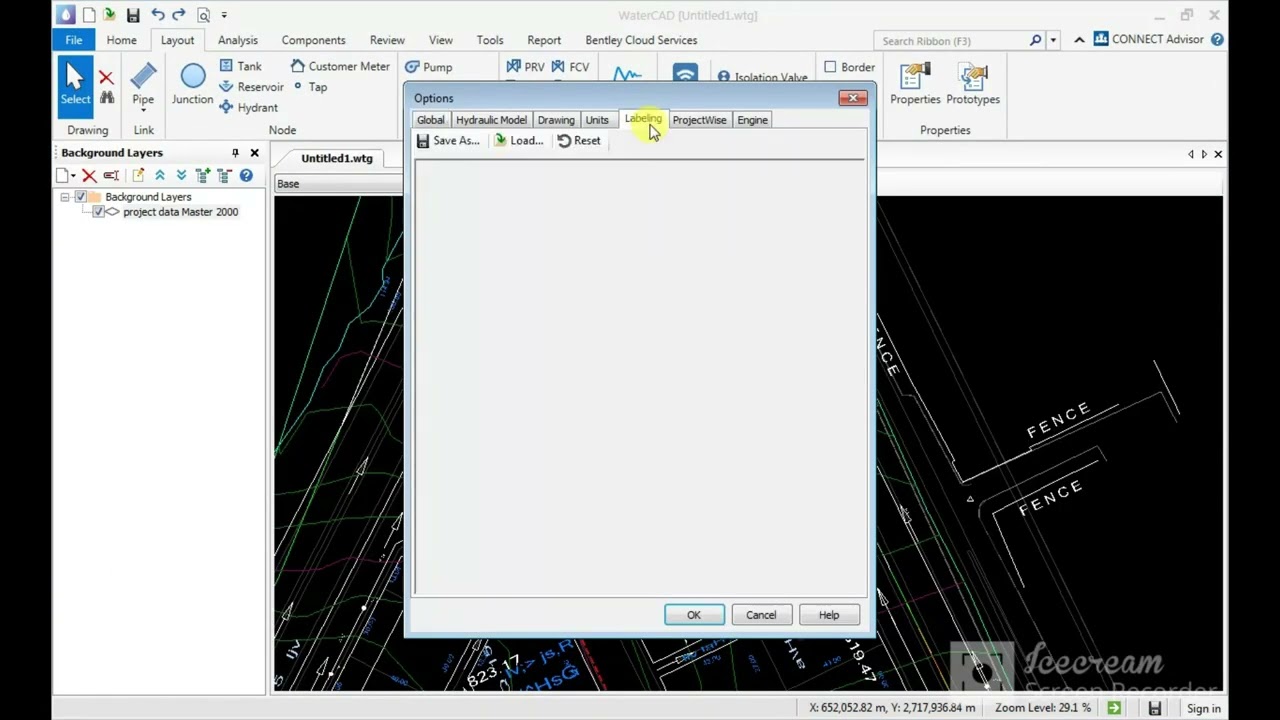1280x720 pixels.
Task: Click Cancel in Options dialog
Action: 761,615
